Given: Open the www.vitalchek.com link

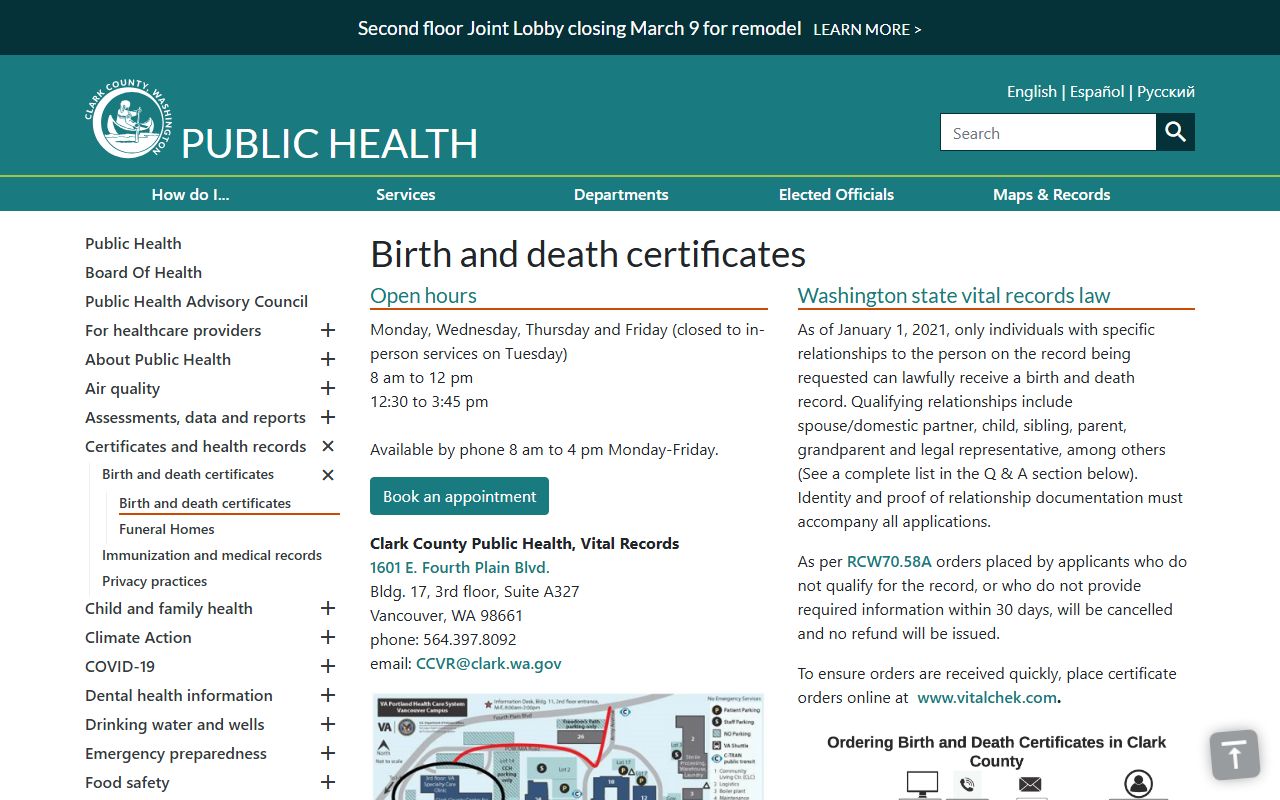Looking at the screenshot, I should point(987,697).
